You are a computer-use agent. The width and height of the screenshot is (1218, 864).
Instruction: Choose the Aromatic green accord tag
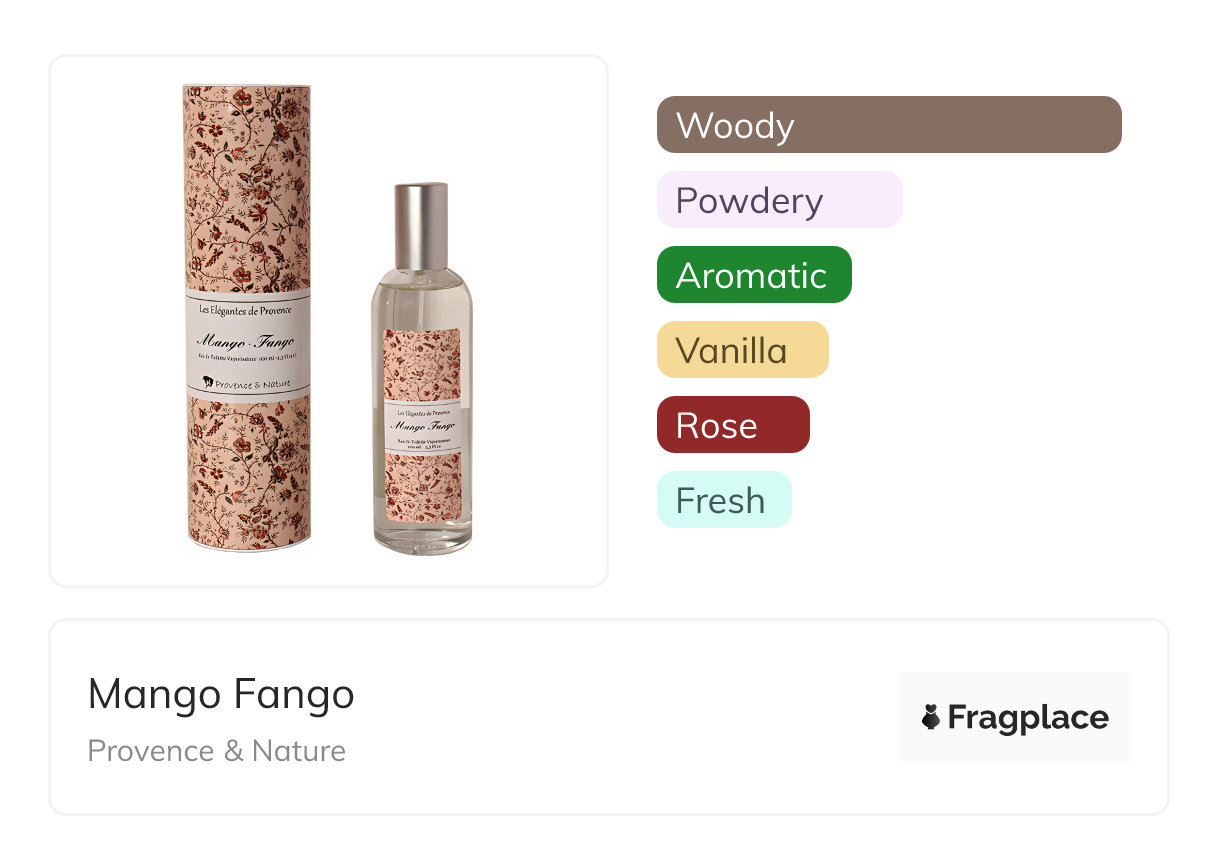coord(754,275)
